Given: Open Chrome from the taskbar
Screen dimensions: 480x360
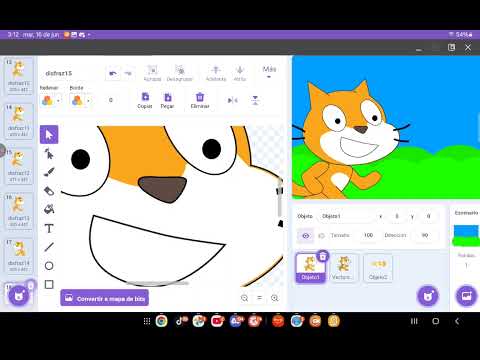Looking at the screenshot, I should coord(162,321).
